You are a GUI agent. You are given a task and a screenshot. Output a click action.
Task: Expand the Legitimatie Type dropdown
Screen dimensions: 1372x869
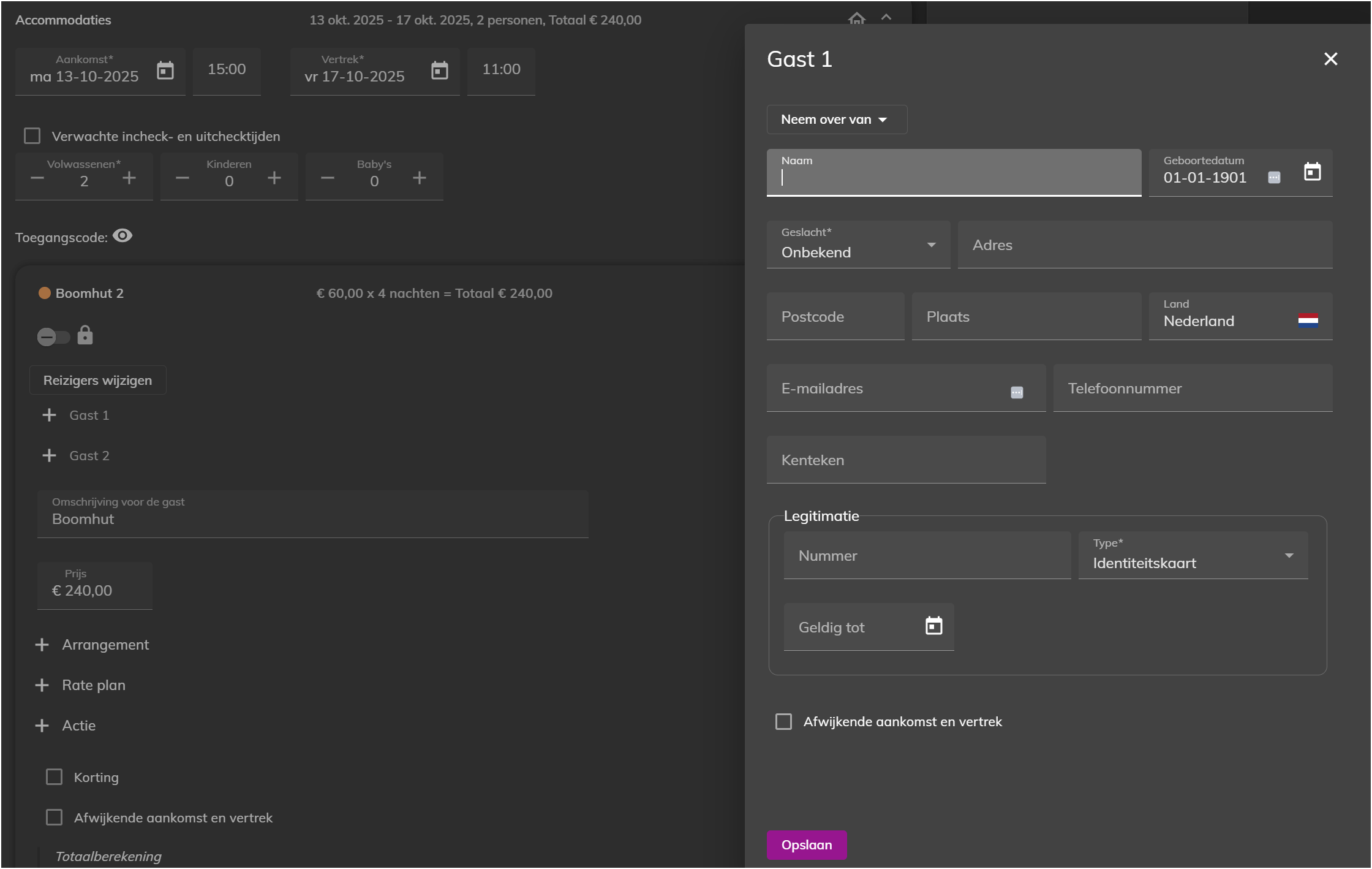click(1193, 556)
